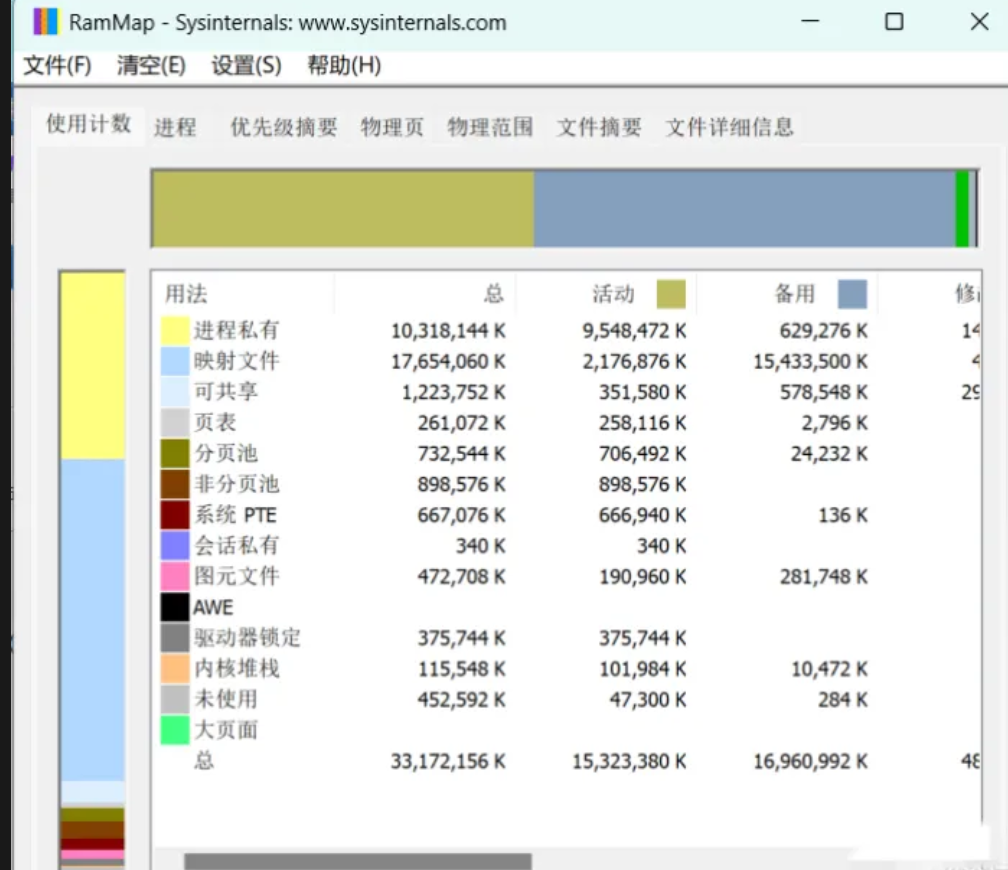Click total standby value 16,960,992 K
Screen dimensions: 1008x870
click(x=811, y=762)
